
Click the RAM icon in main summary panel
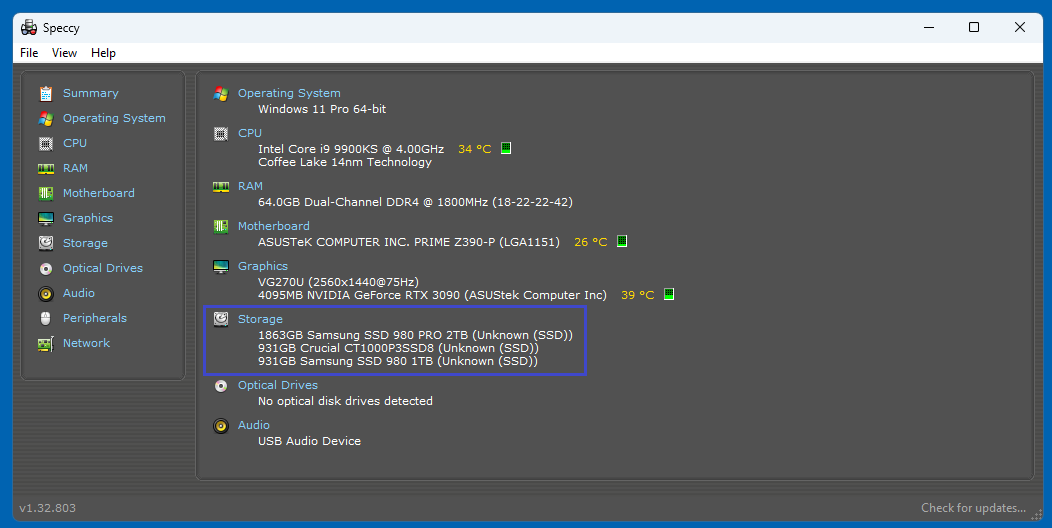[x=221, y=187]
